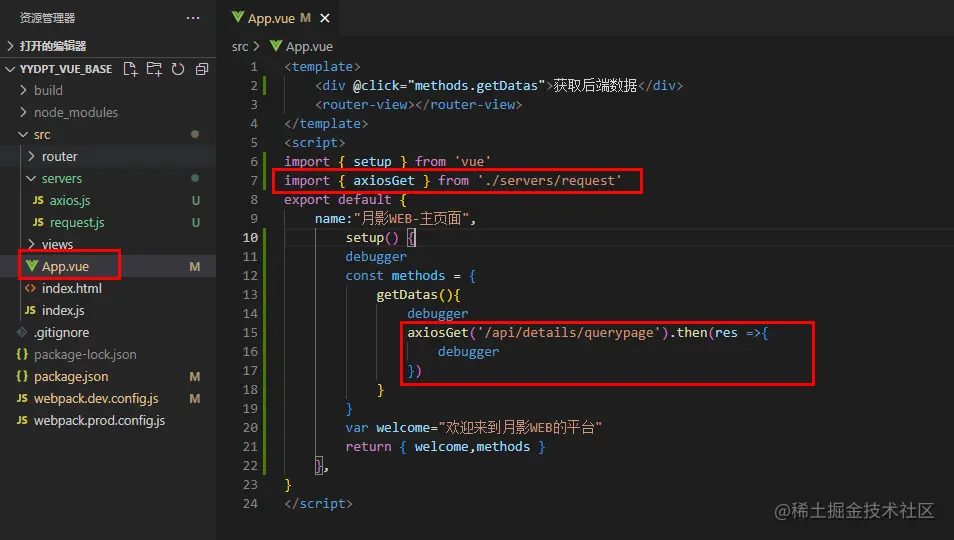Click line number 15 in the gutter
The image size is (954, 540).
click(250, 332)
